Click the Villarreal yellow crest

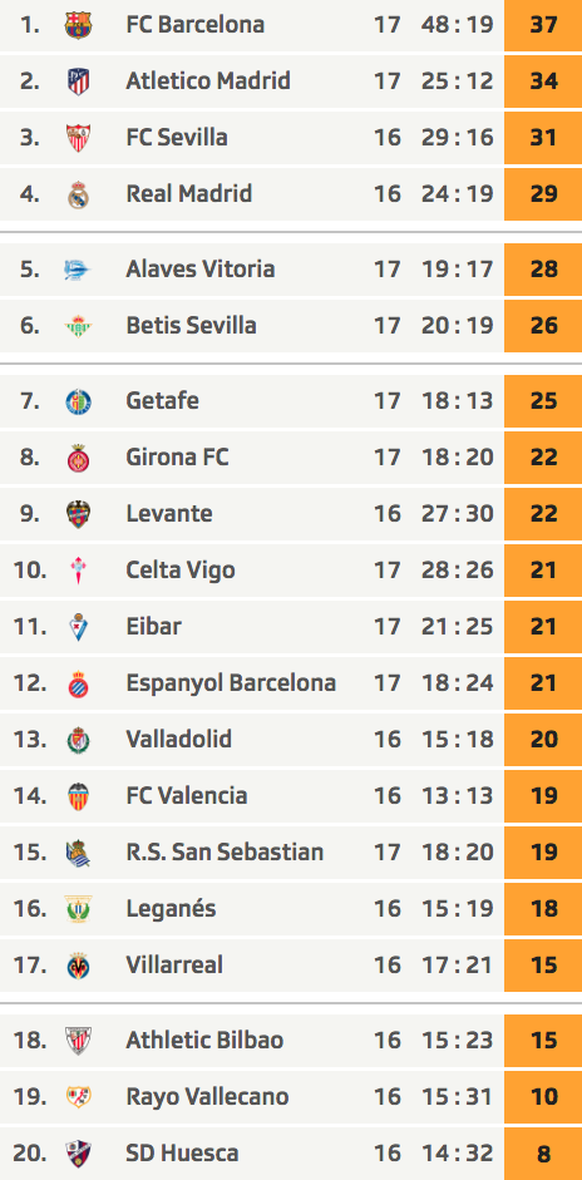point(78,966)
